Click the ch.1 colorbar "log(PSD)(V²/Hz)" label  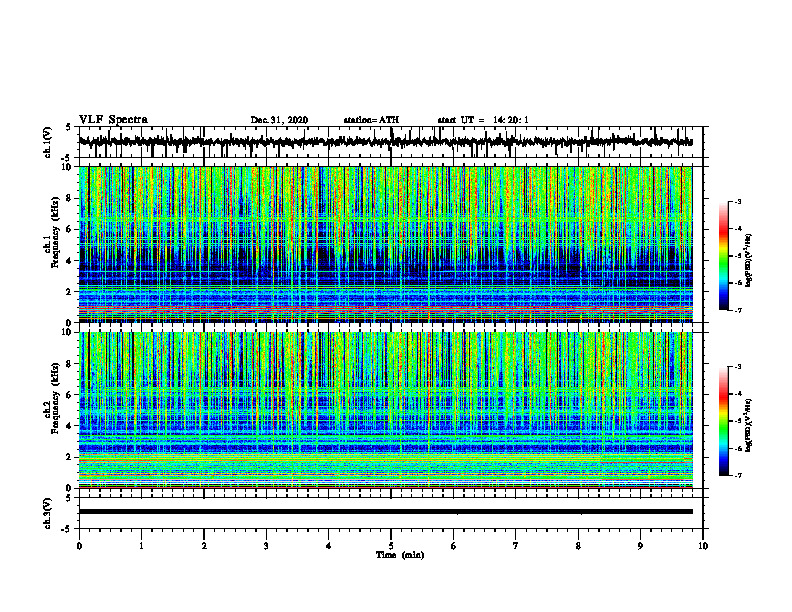(749, 261)
